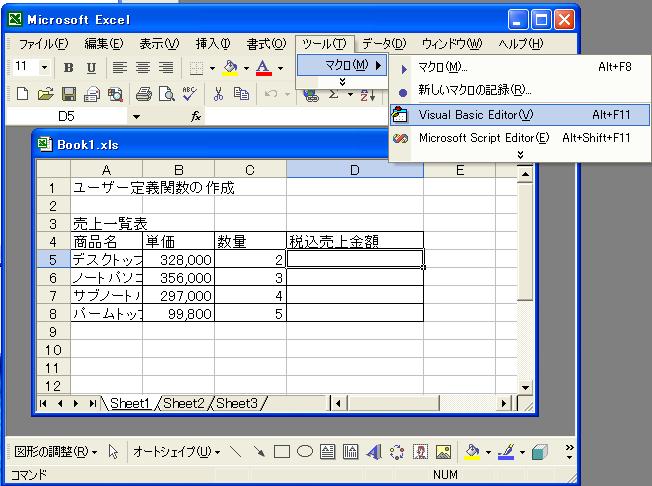This screenshot has width=652, height=486.
Task: Insert a picture from file
Action: [443, 452]
